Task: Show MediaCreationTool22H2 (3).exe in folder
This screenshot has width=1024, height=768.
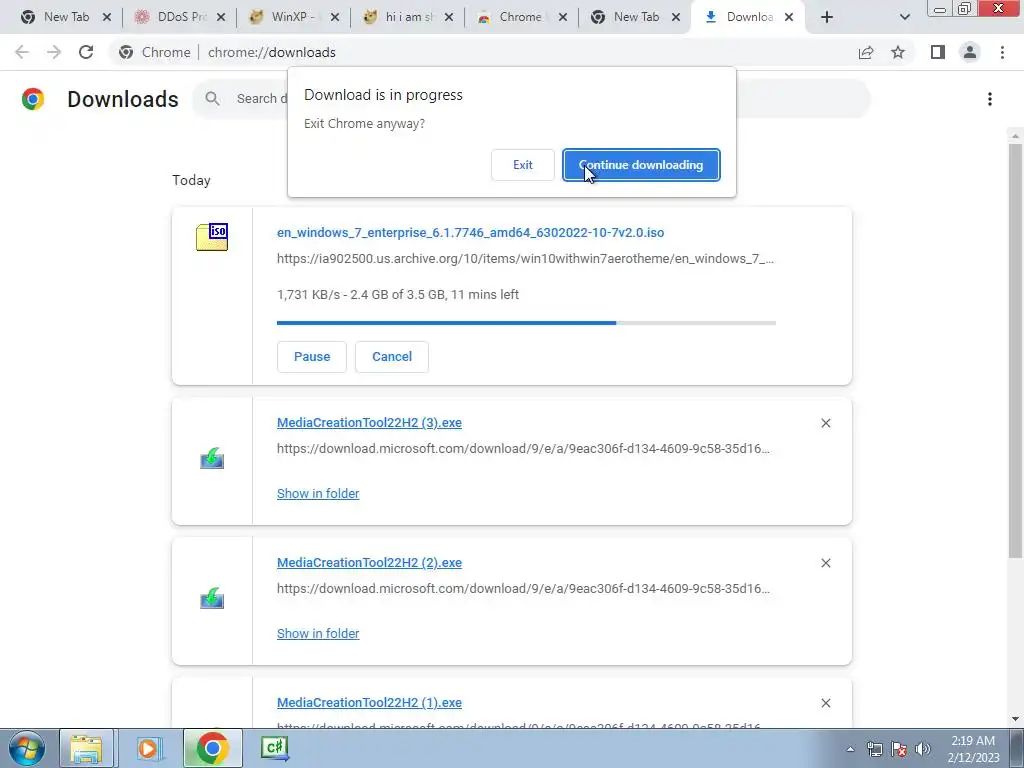Action: pos(318,494)
